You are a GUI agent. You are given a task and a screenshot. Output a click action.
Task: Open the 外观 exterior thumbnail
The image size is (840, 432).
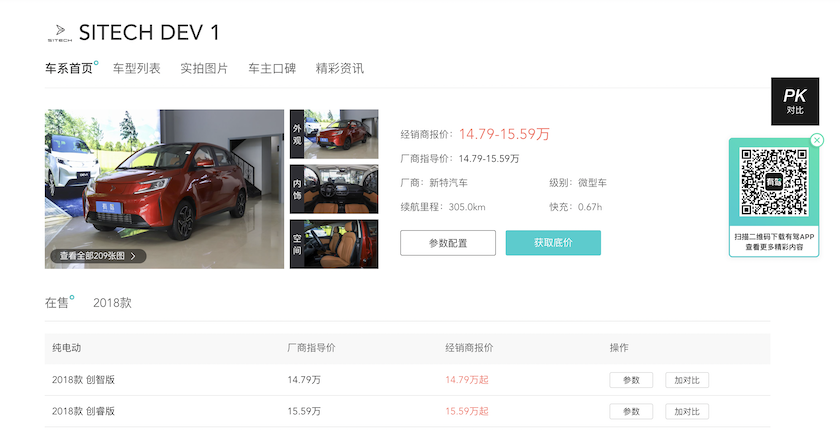[x=334, y=134]
